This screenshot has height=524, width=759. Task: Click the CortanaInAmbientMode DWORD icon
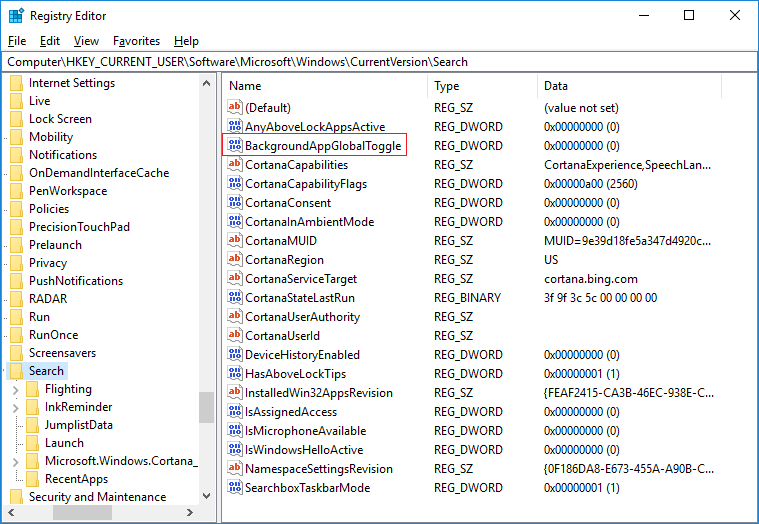coord(235,221)
